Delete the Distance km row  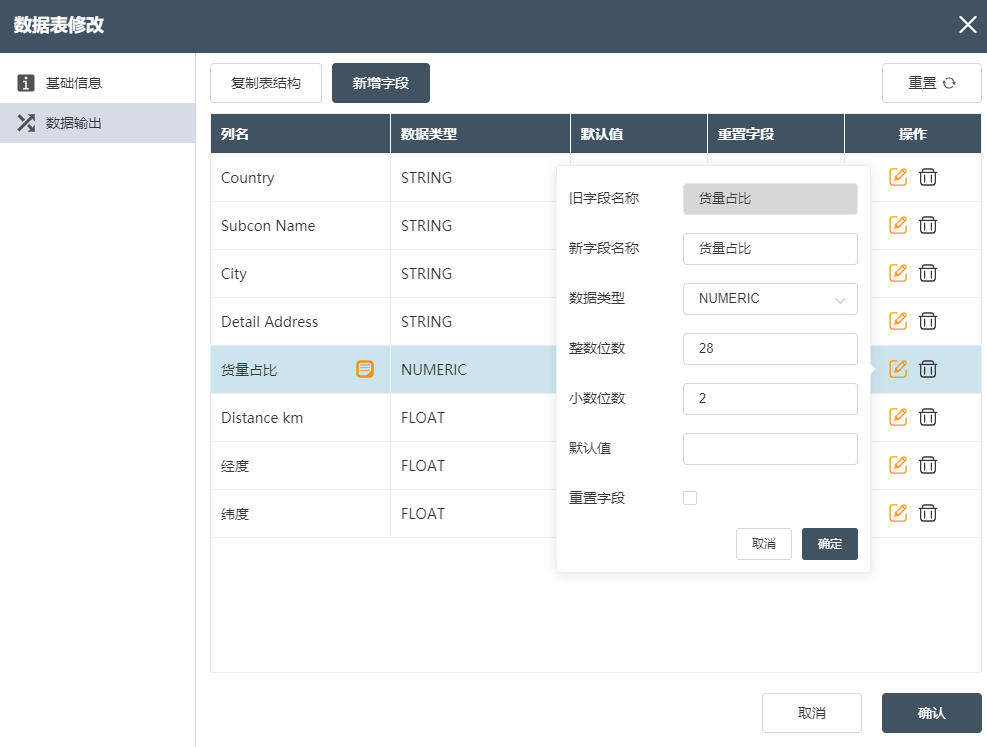tap(928, 417)
